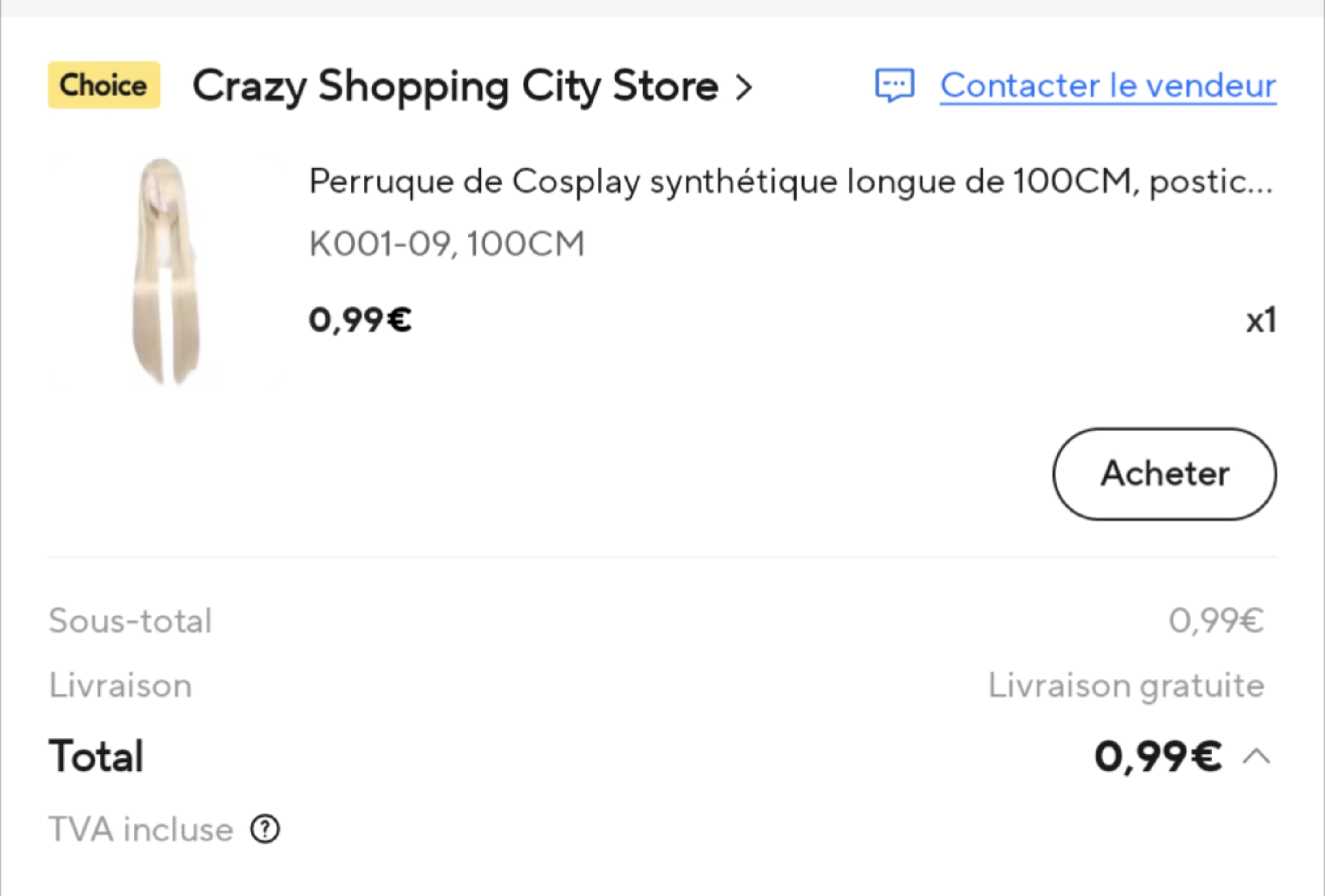This screenshot has width=1325, height=896.
Task: Click the Livraison label
Action: [x=120, y=685]
